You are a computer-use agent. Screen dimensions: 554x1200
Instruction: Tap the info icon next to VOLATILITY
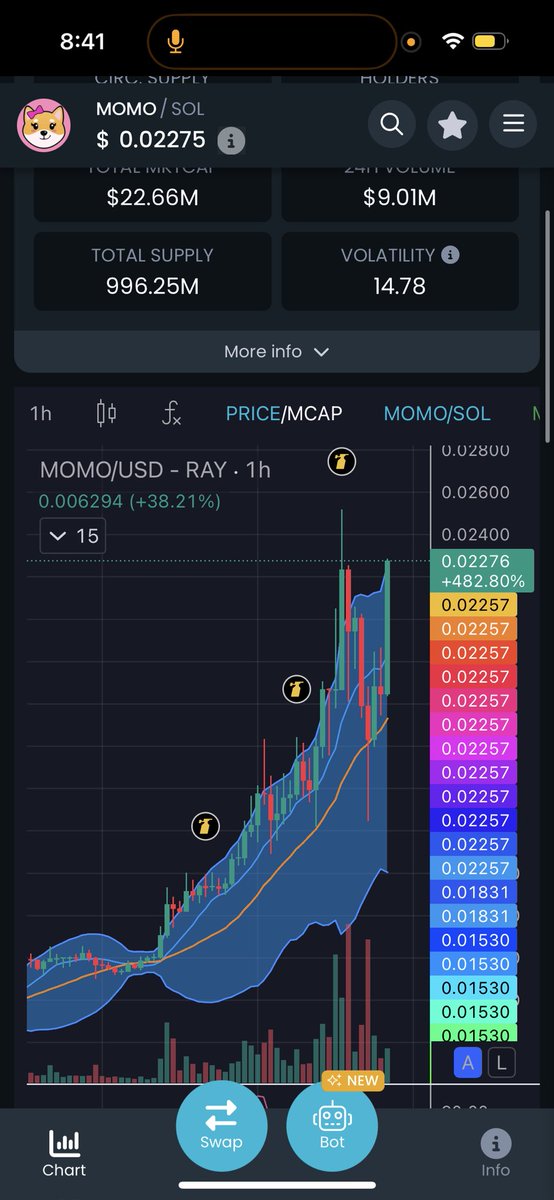(x=450, y=255)
